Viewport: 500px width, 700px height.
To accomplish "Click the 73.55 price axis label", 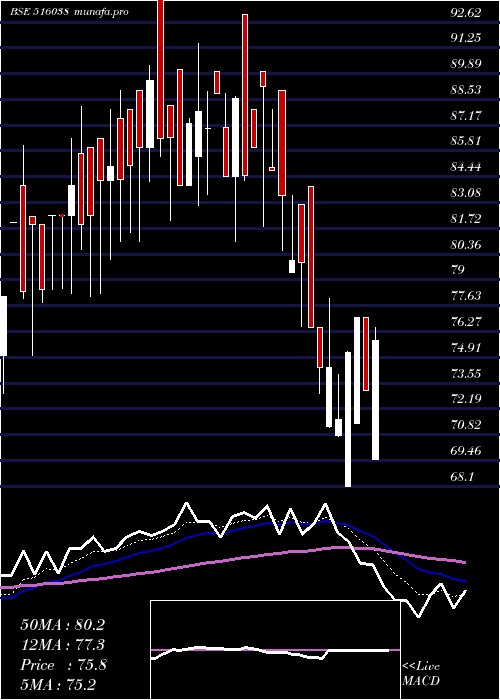I will pos(466,373).
